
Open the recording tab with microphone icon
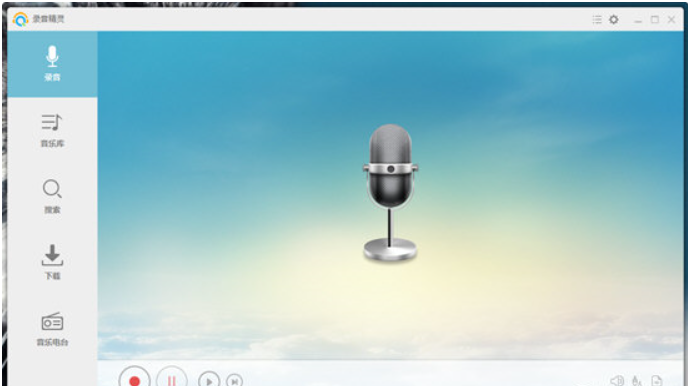point(52,64)
